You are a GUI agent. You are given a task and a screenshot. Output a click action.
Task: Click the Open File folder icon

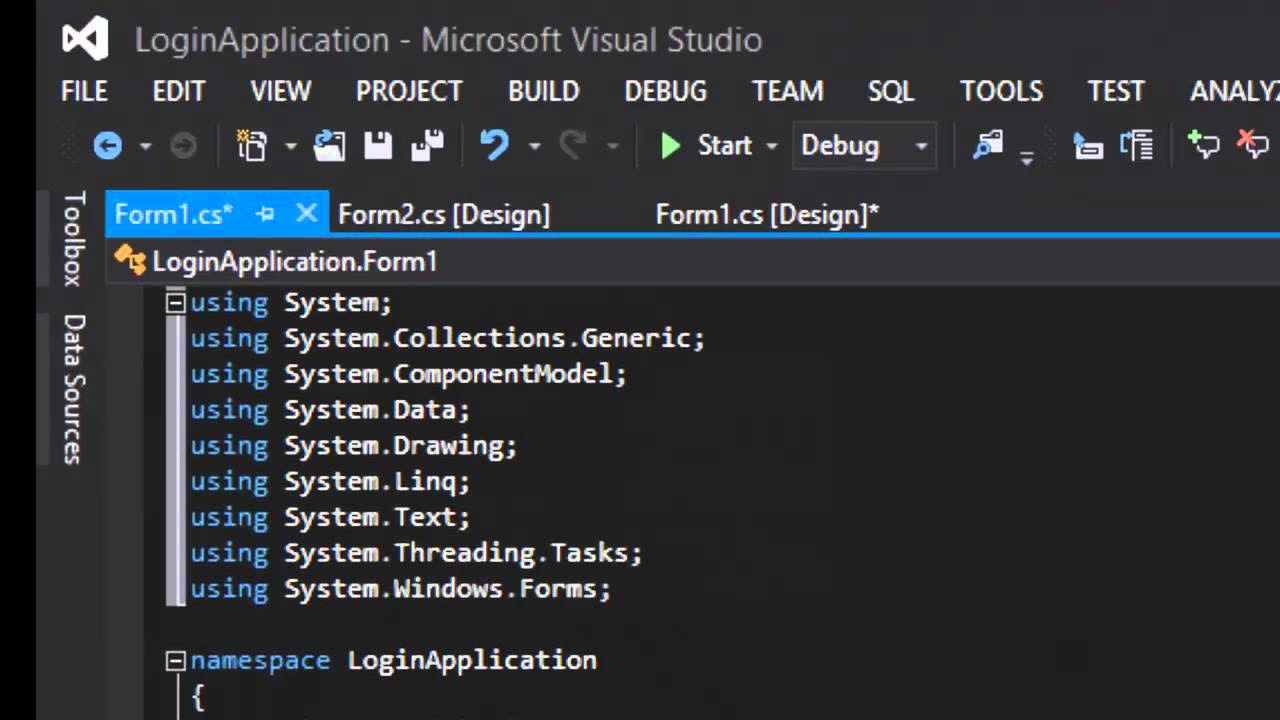[x=329, y=146]
